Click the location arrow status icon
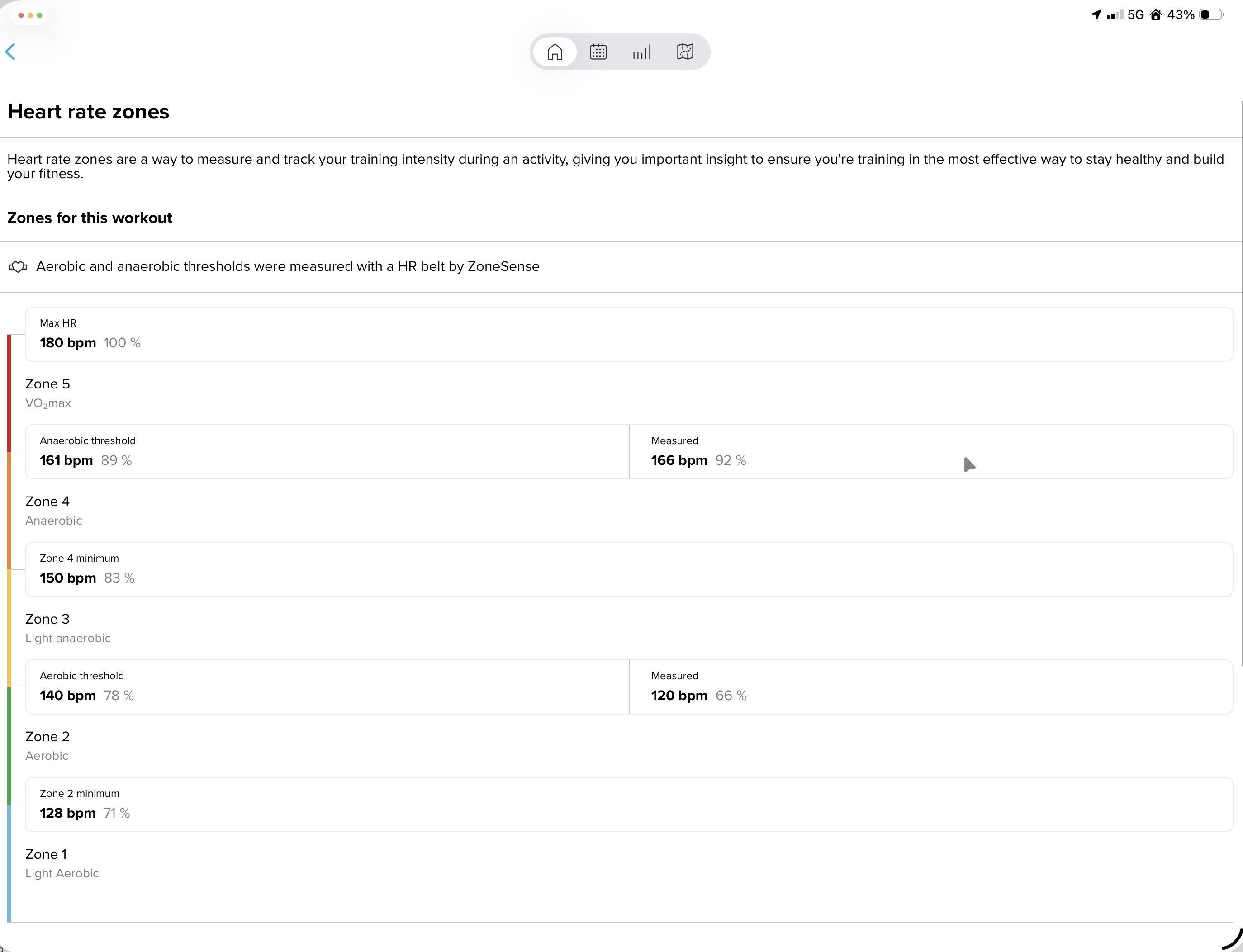Screen dimensions: 1243x952 tap(1096, 15)
